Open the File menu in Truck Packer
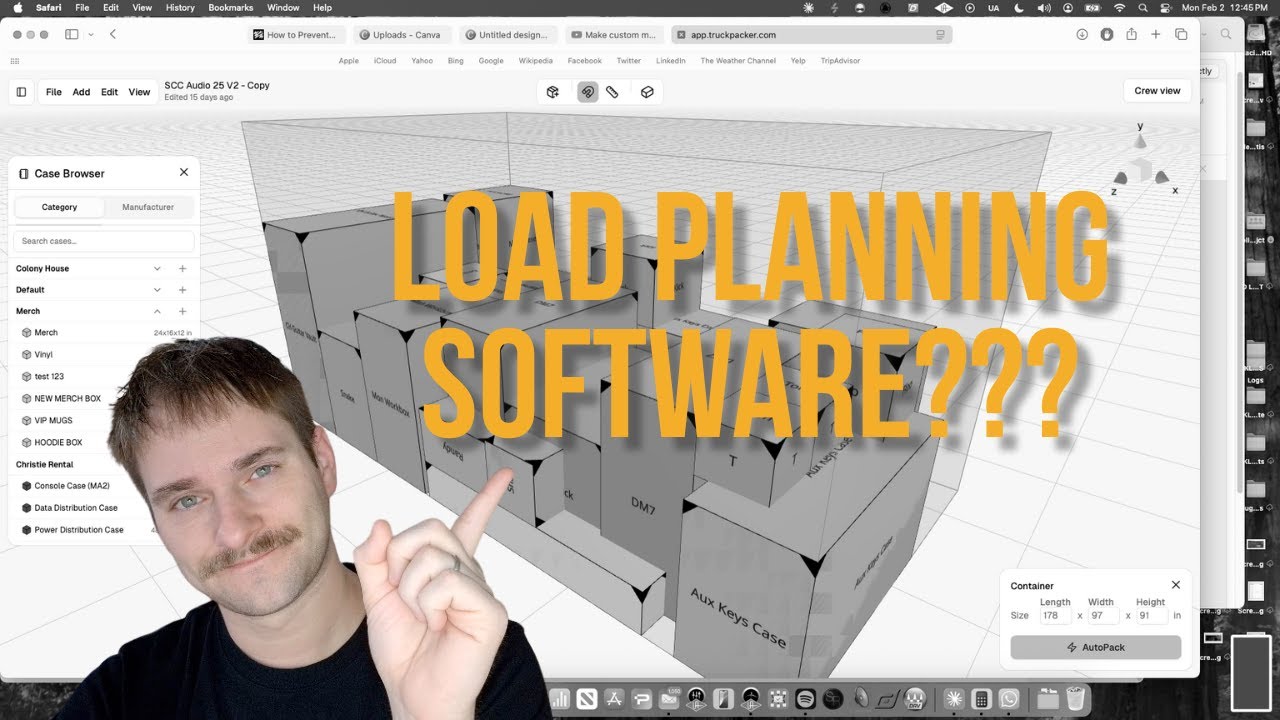The image size is (1280, 720). click(x=54, y=92)
